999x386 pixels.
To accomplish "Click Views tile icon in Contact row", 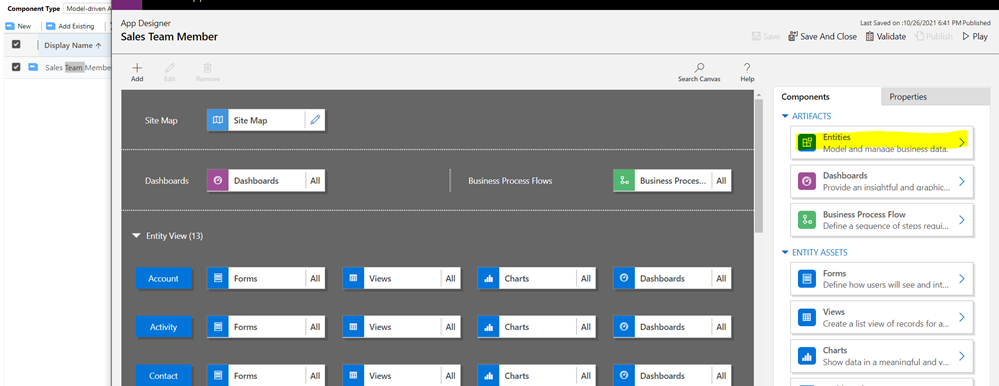I will pos(353,375).
